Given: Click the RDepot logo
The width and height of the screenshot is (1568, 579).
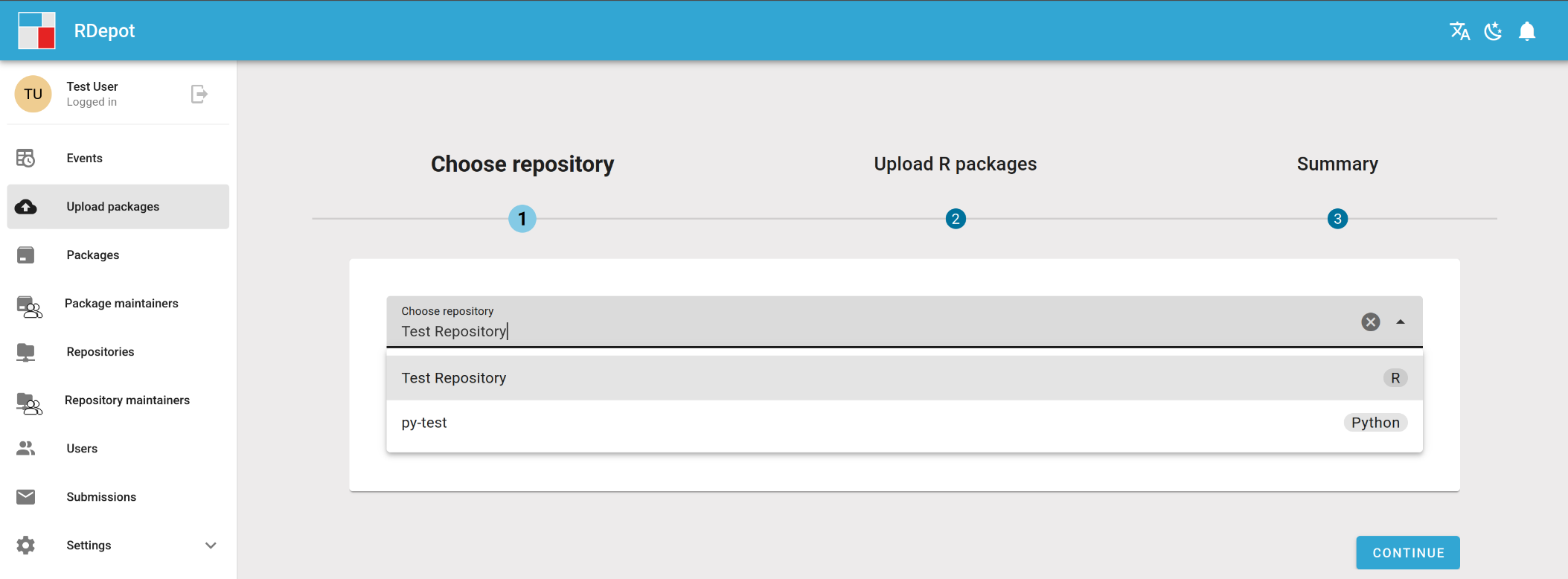Looking at the screenshot, I should [x=36, y=31].
